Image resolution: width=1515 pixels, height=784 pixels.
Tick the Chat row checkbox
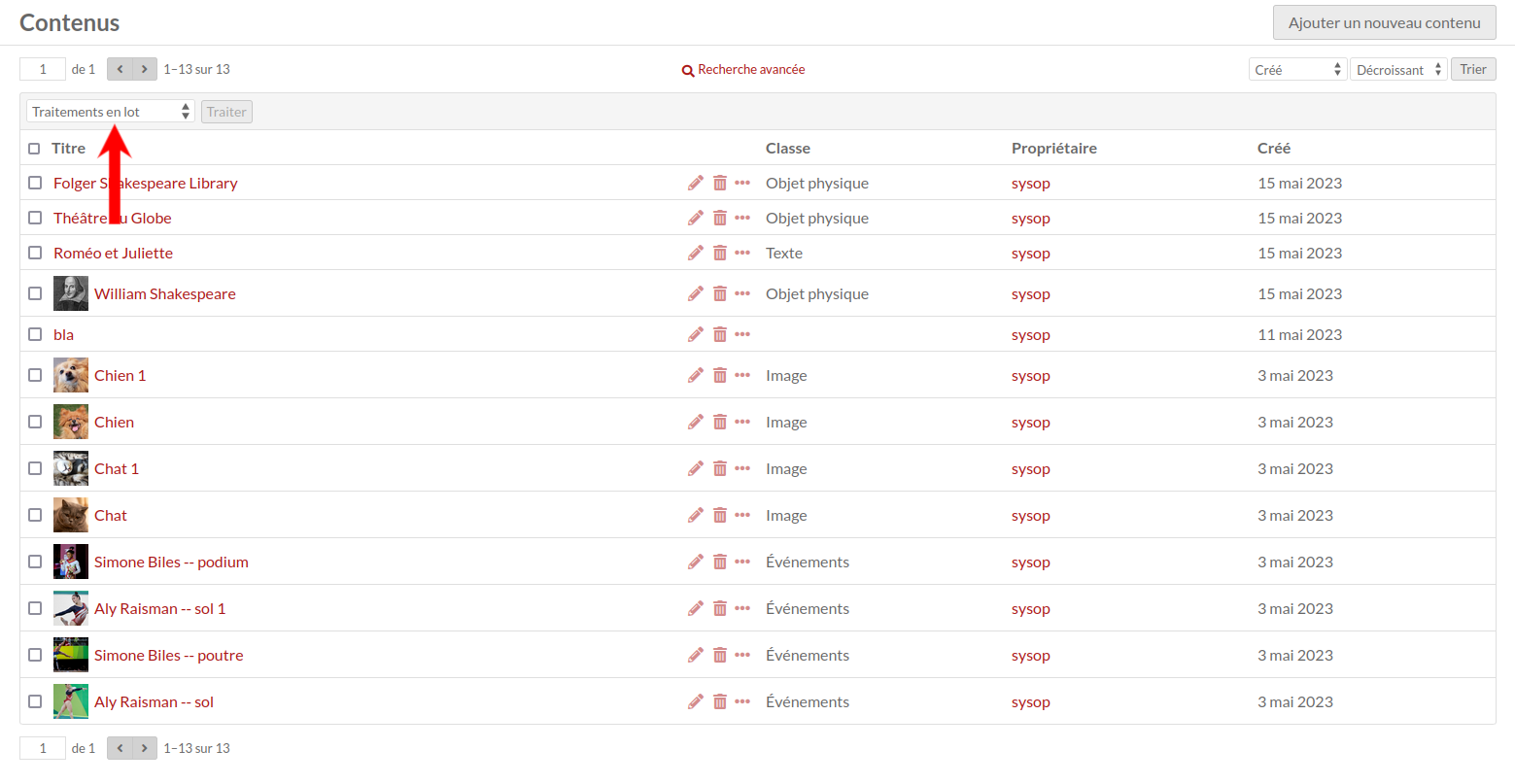(35, 515)
